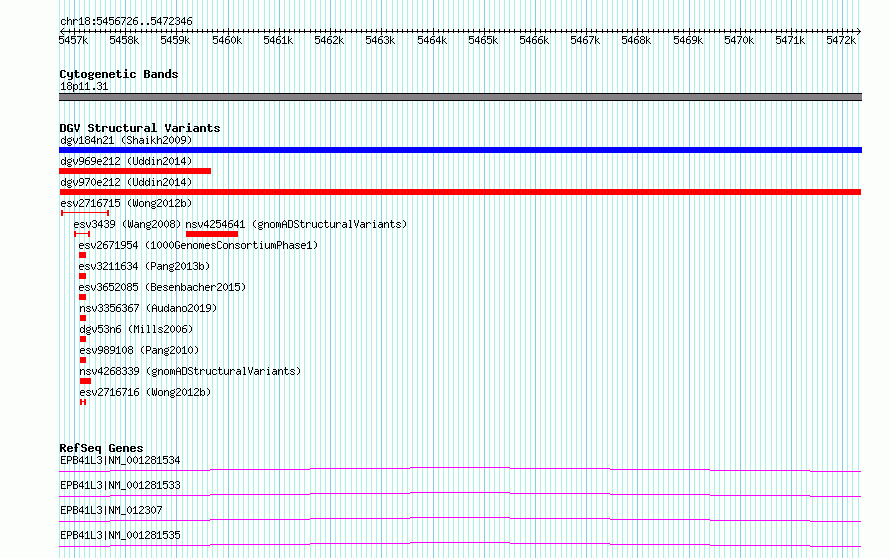
Task: Click the 5465k ruler position
Action: pyautogui.click(x=483, y=40)
